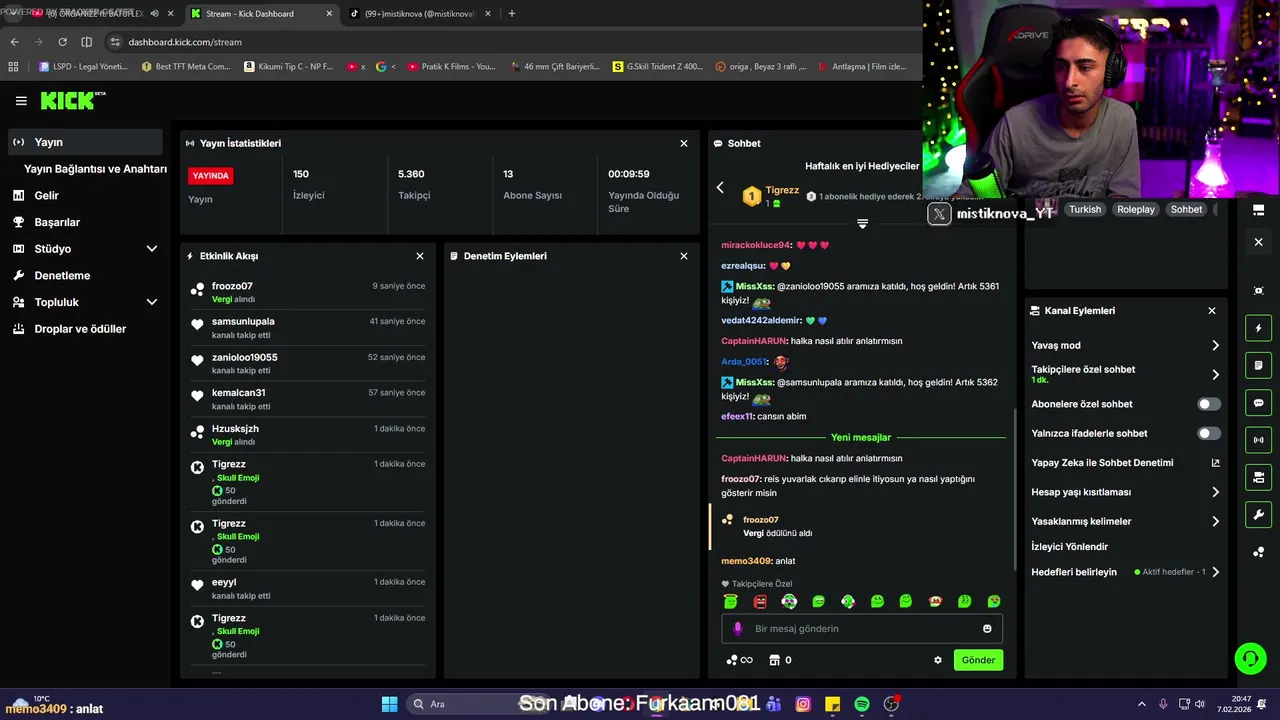Expand the Stüdyo sidebar section
This screenshot has width=1280, height=720.
point(85,249)
